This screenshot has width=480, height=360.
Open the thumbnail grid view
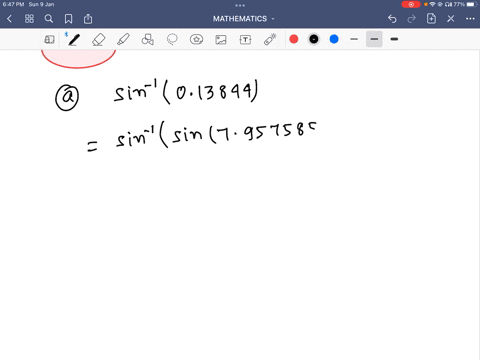[29, 19]
